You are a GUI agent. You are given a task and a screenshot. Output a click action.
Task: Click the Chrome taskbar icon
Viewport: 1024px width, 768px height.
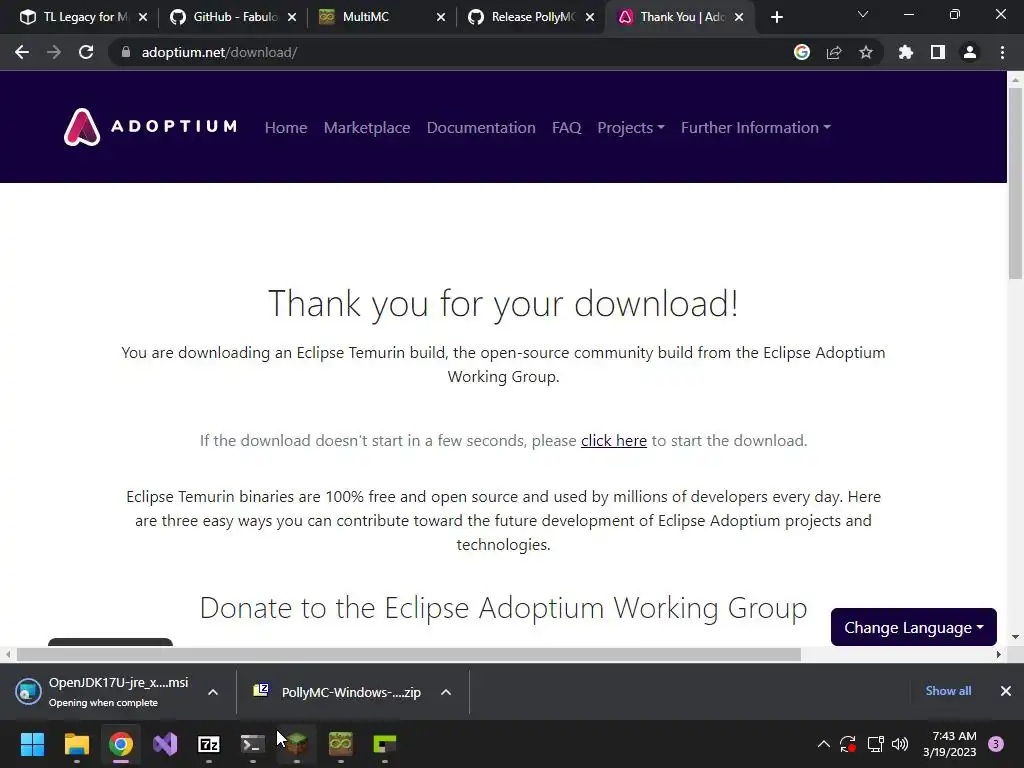(121, 744)
